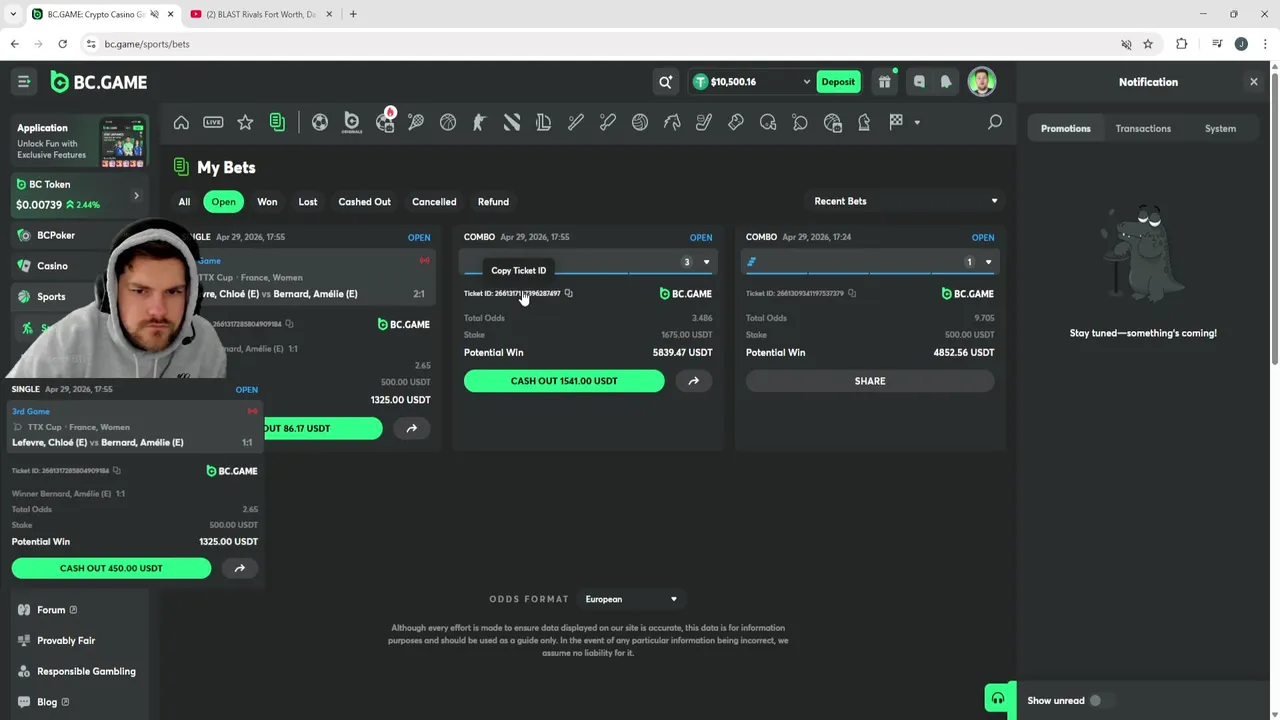This screenshot has height=720, width=1280.
Task: Switch to System notification tab
Action: pyautogui.click(x=1220, y=128)
